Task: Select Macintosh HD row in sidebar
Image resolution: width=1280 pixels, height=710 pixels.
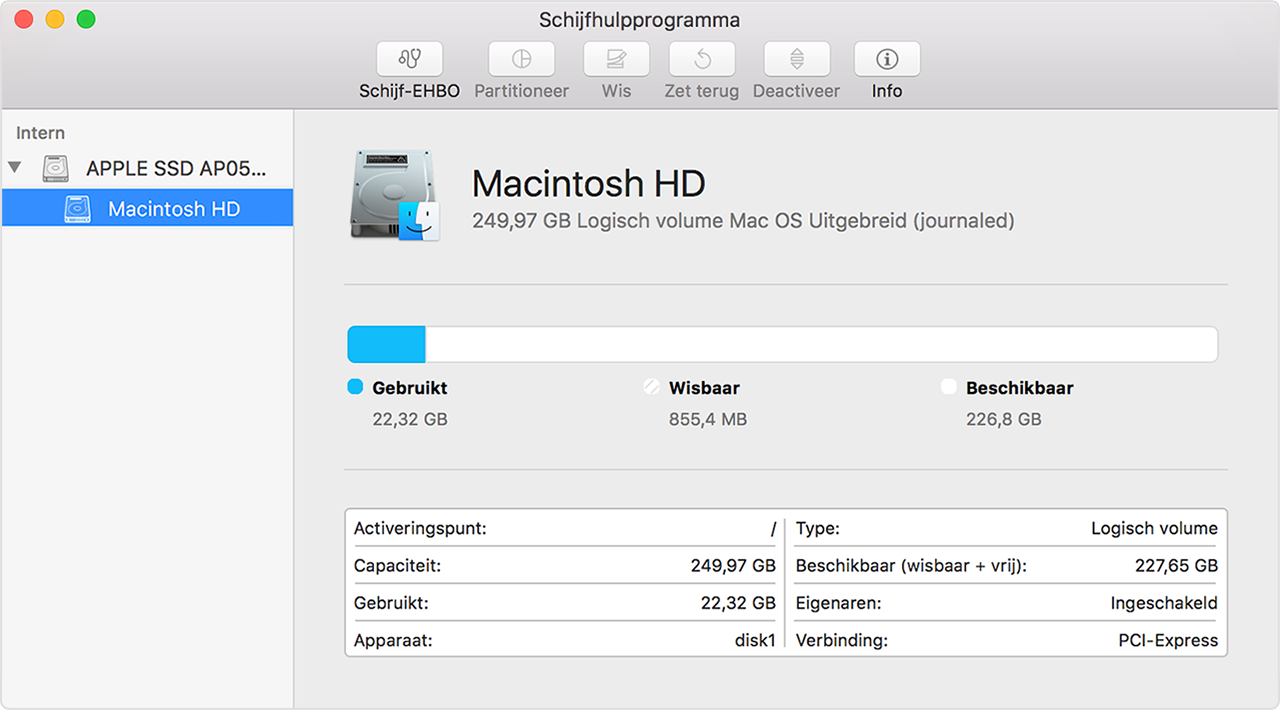Action: [147, 208]
